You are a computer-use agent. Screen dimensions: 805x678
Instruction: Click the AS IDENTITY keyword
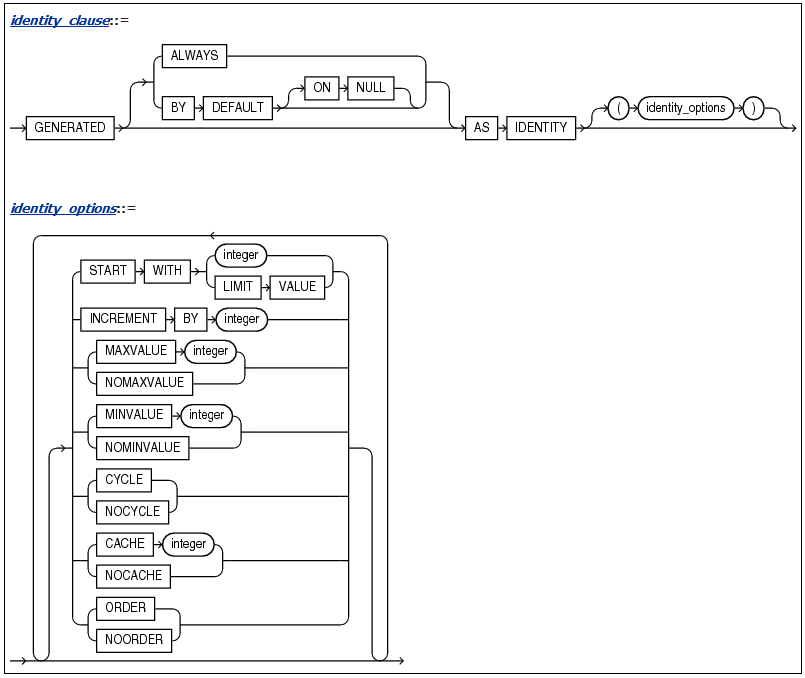(540, 127)
